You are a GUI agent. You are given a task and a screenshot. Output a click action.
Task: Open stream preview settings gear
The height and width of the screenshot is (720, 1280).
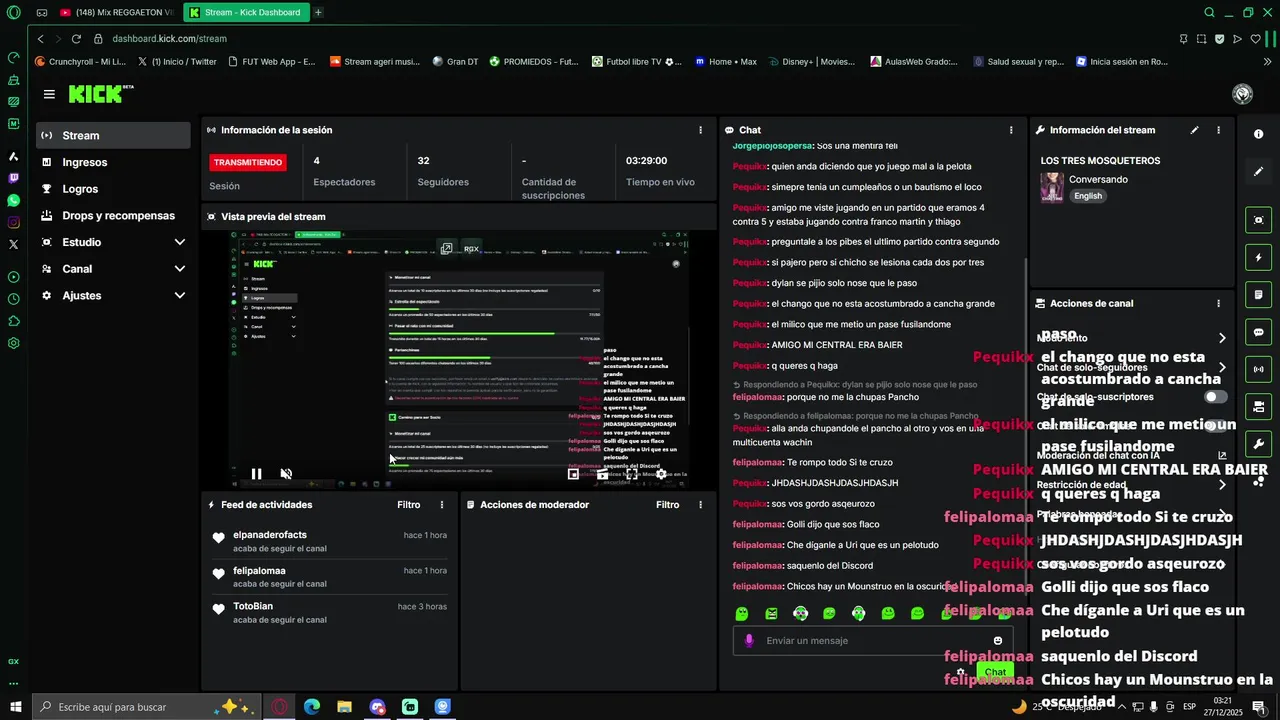pos(661,474)
